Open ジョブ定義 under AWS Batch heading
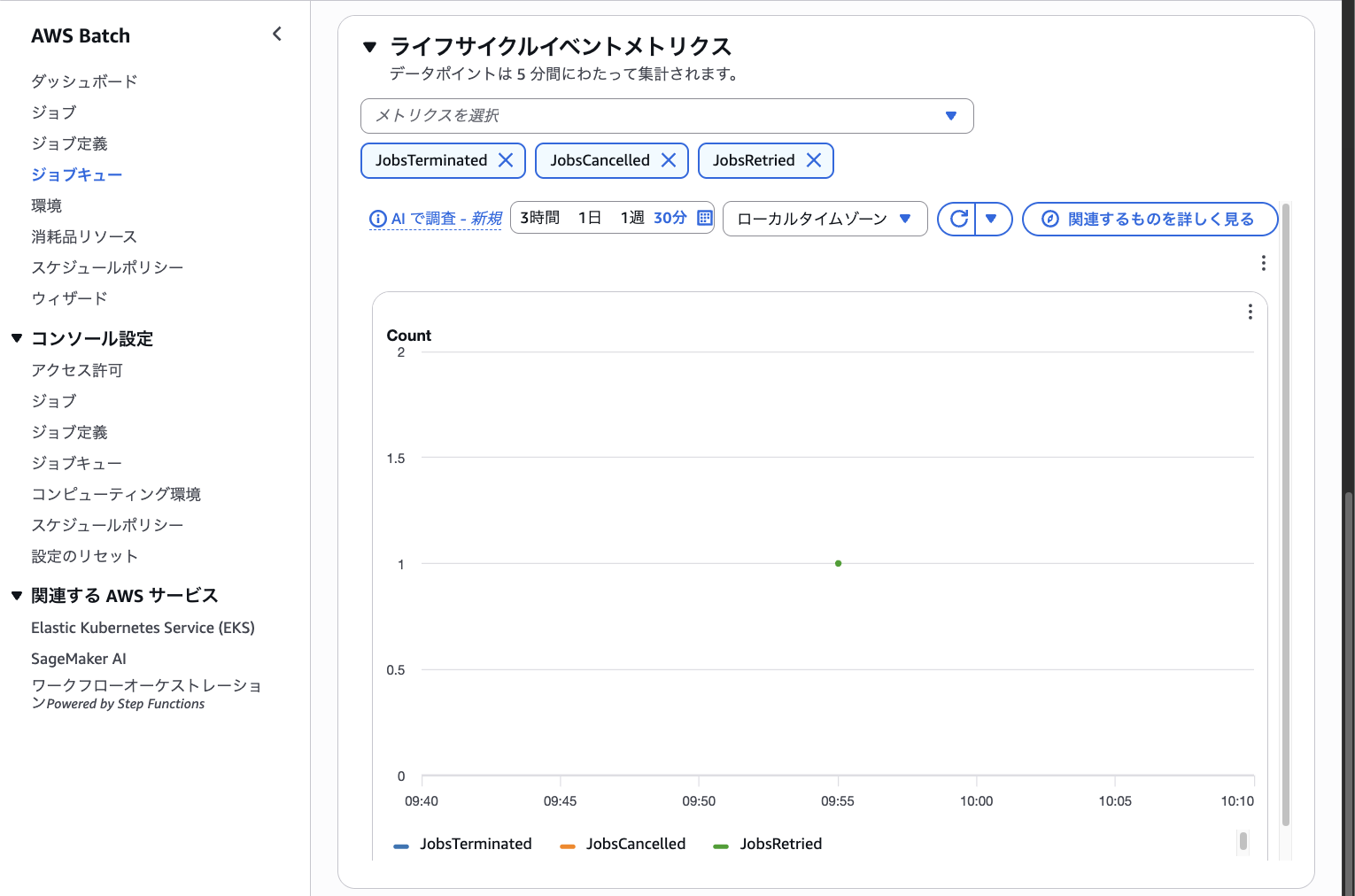This screenshot has height=896, width=1355. click(70, 143)
